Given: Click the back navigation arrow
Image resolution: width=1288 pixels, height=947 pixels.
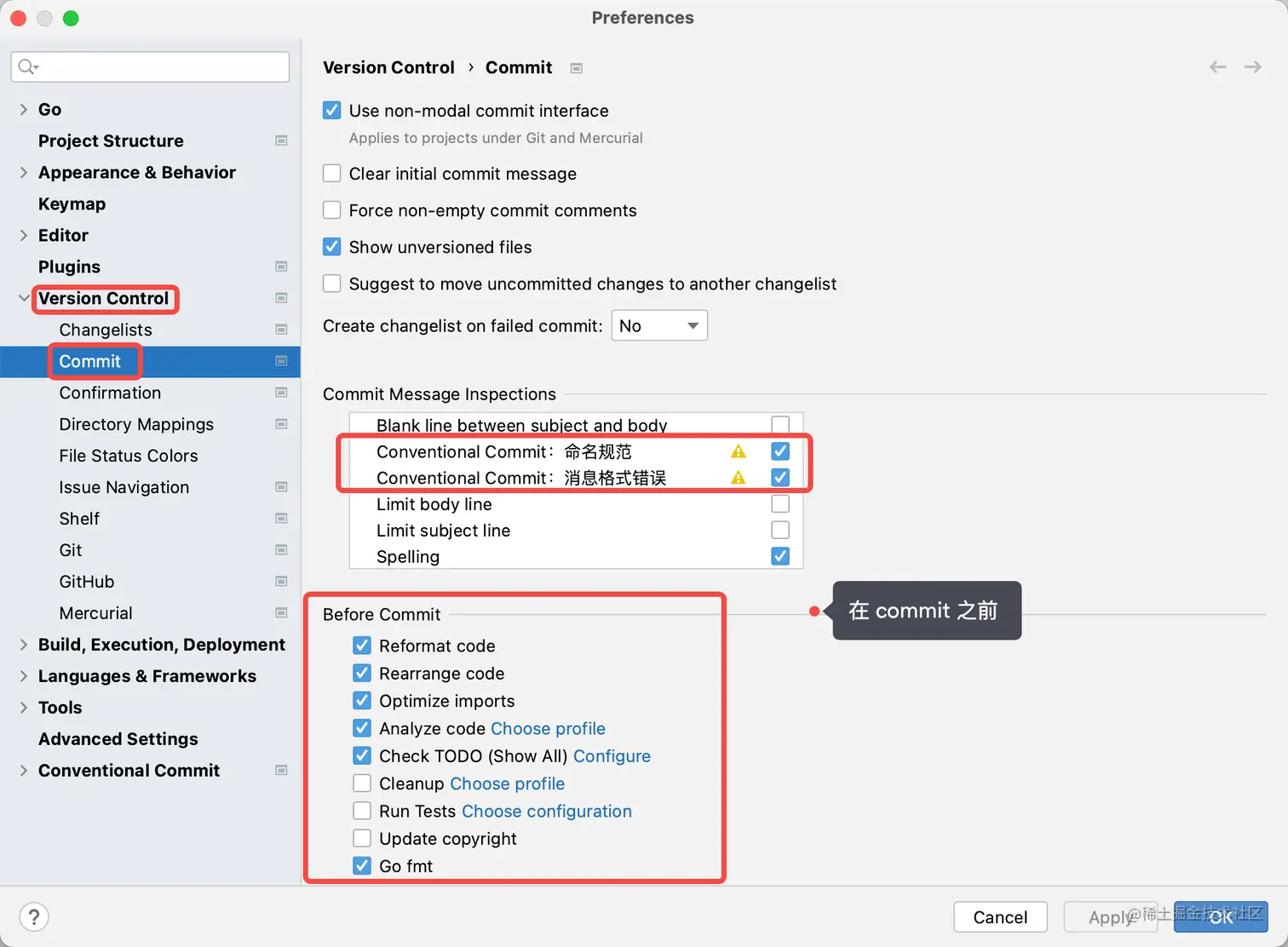Looking at the screenshot, I should [1218, 67].
